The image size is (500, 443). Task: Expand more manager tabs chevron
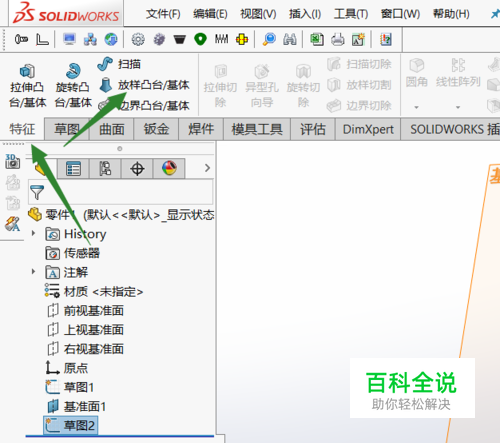207,168
